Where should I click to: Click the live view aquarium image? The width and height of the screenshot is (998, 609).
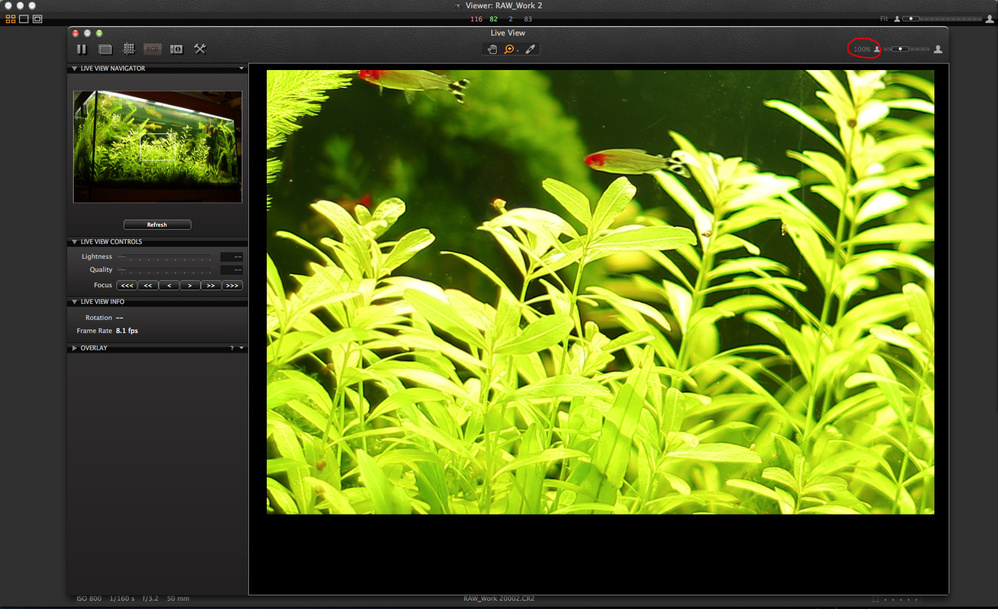[x=600, y=291]
